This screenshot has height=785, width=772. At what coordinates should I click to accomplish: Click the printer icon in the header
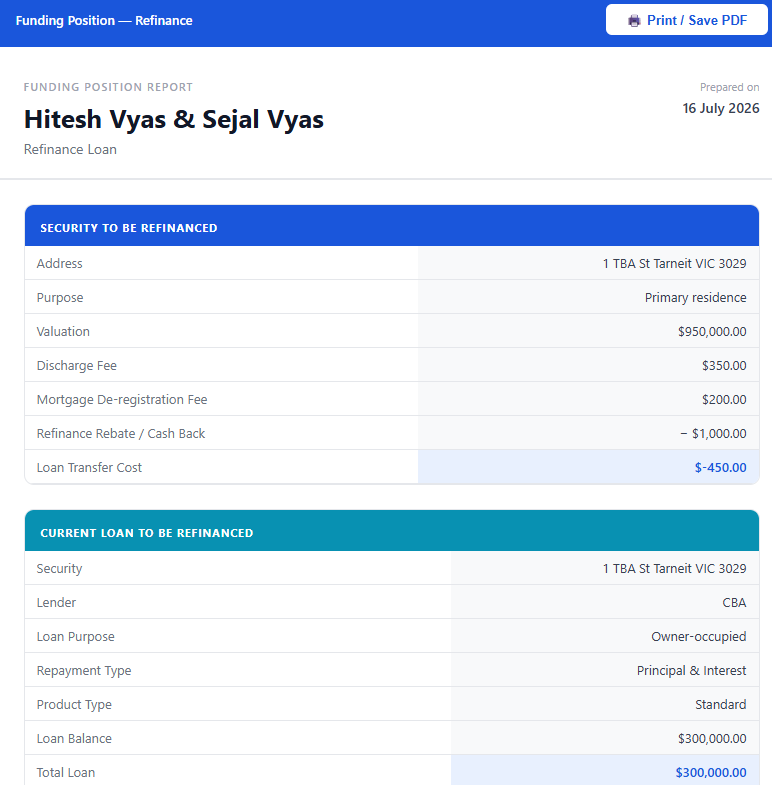click(634, 21)
